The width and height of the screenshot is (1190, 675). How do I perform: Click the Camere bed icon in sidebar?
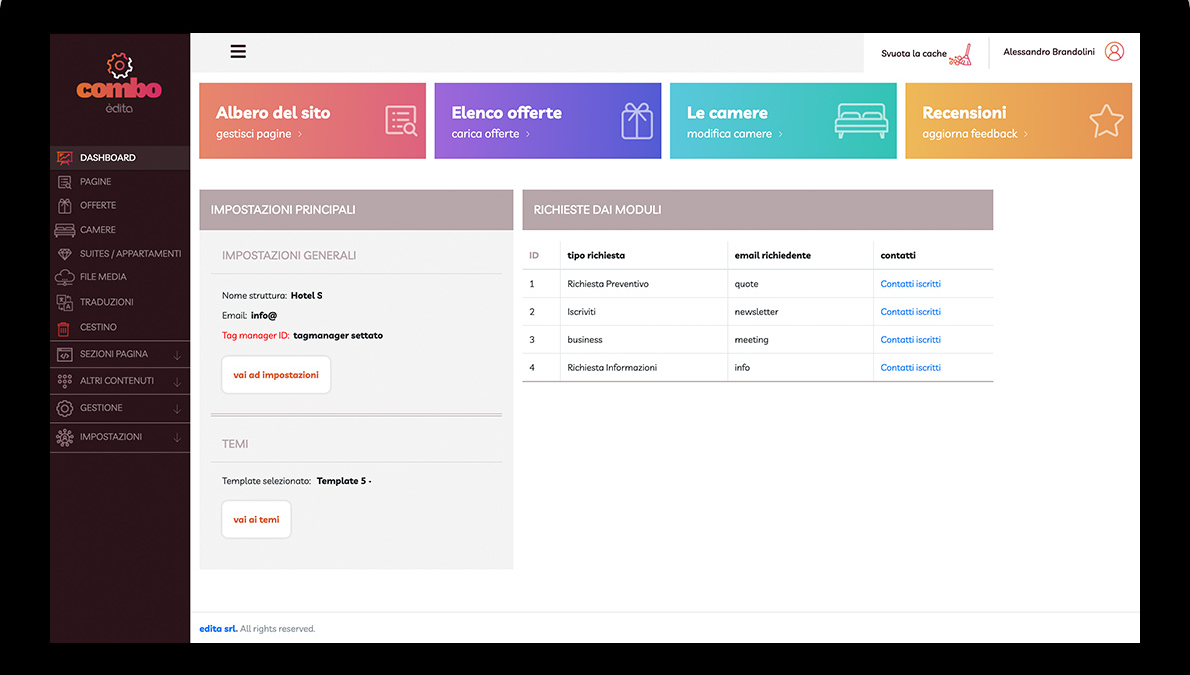[x=65, y=230]
